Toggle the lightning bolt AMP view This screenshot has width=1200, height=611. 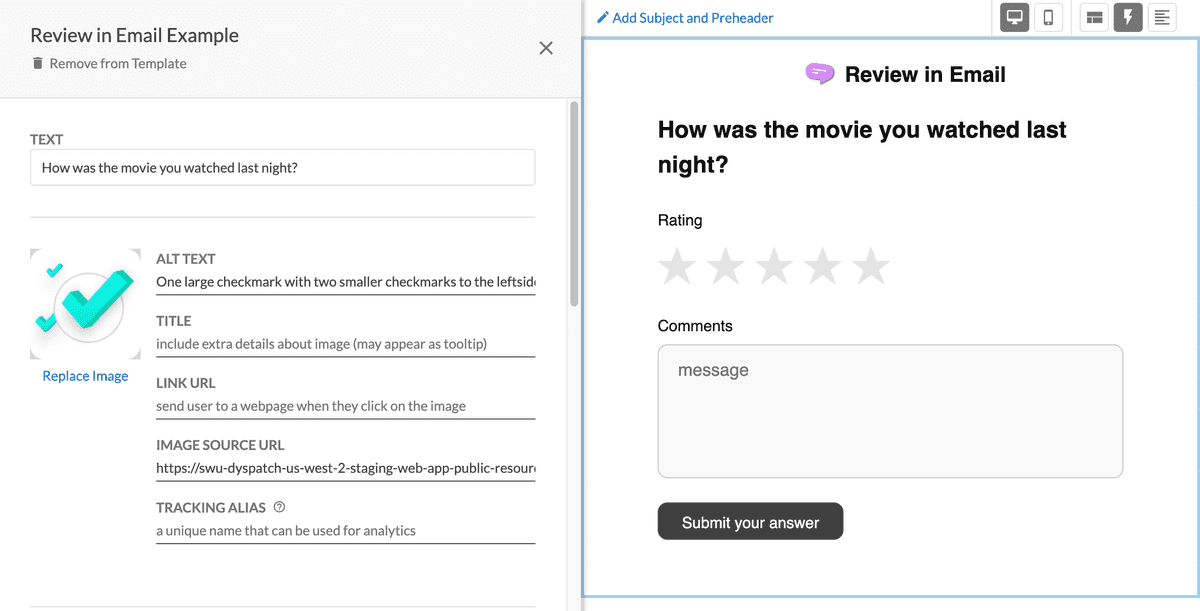(1128, 17)
